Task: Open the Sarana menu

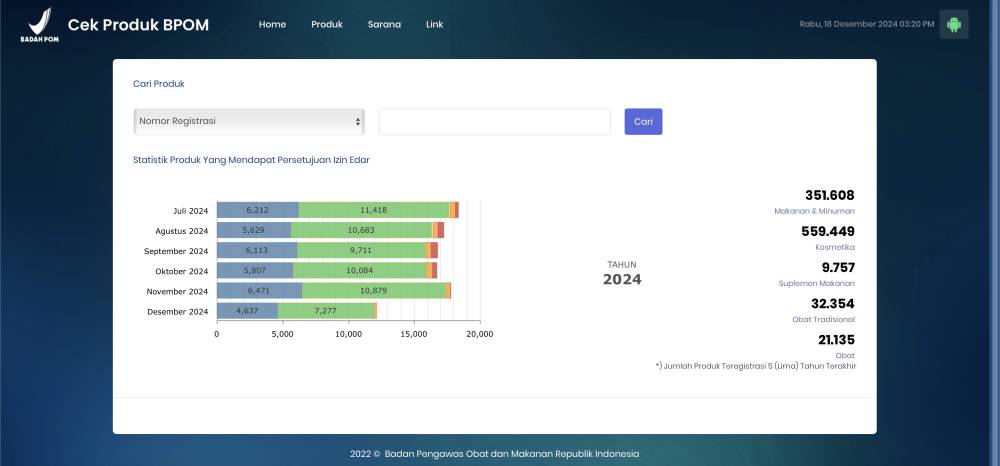Action: point(385,24)
